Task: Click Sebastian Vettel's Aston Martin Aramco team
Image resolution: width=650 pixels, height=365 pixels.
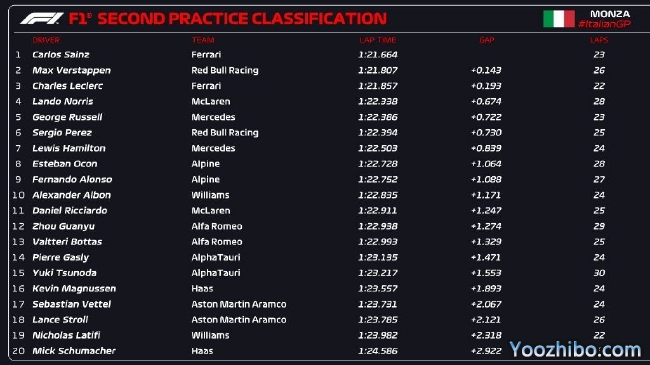Action: pos(239,304)
